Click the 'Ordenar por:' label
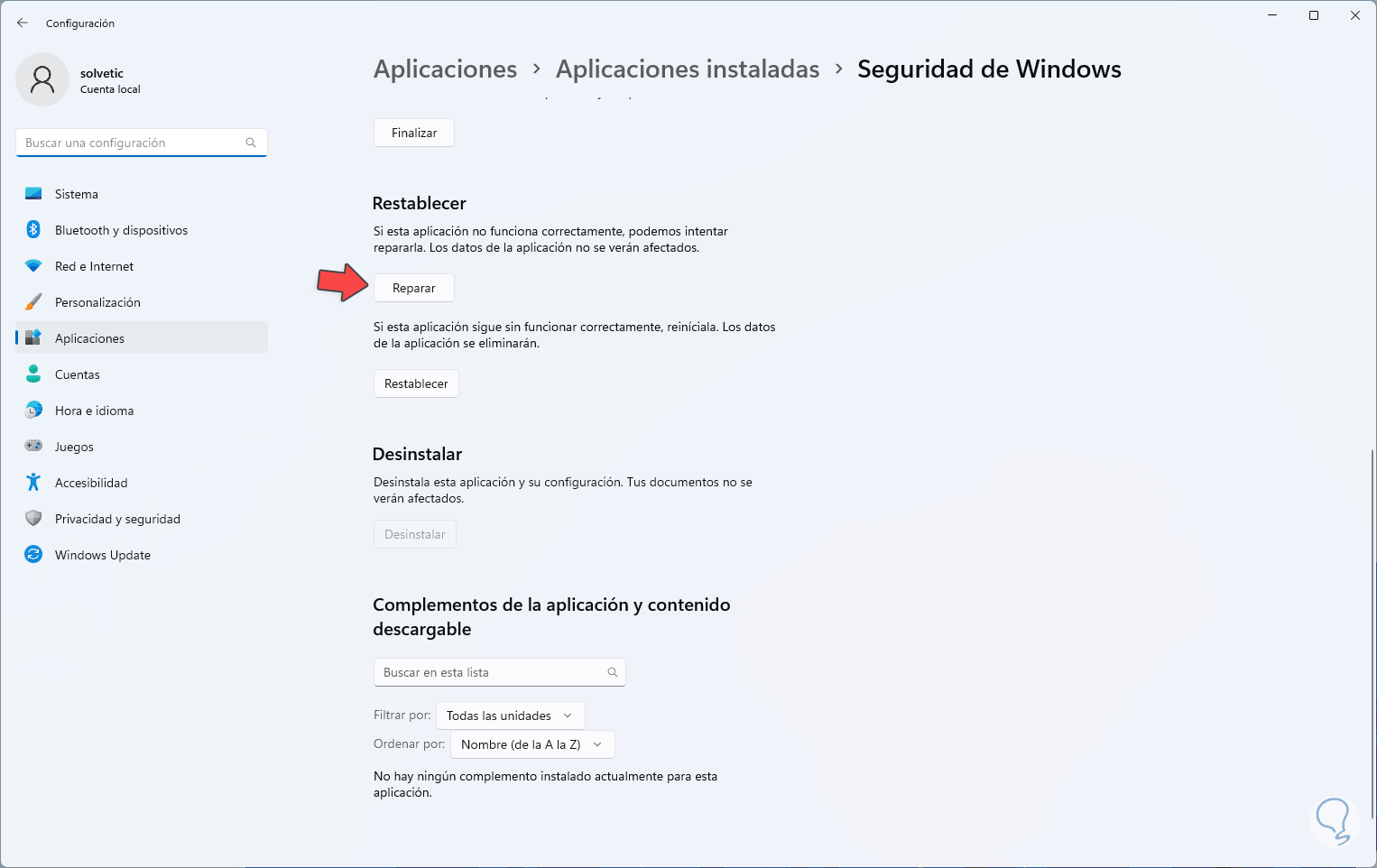The height and width of the screenshot is (868, 1377). click(410, 743)
